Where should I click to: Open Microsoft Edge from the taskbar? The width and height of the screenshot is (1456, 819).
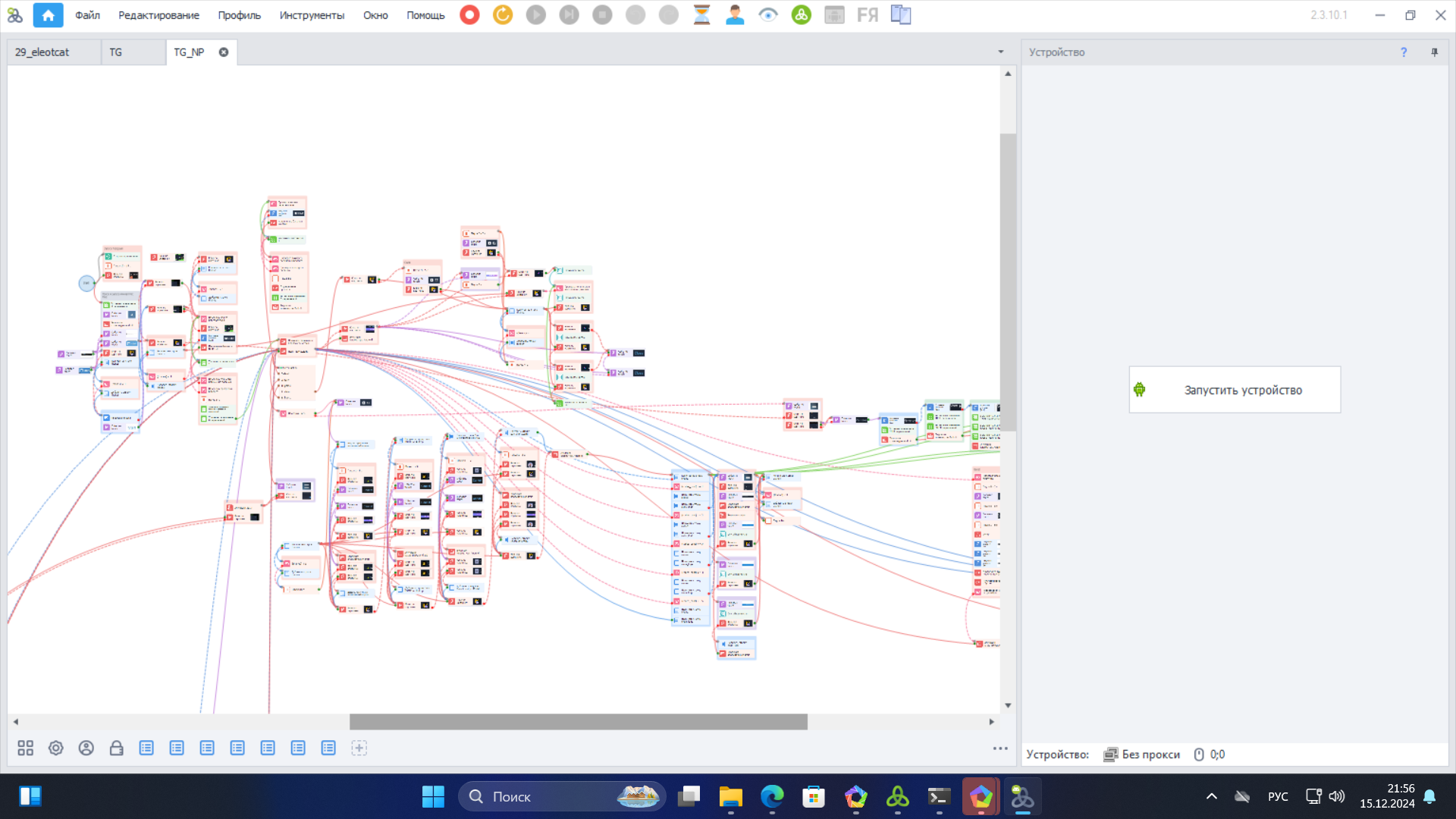coord(772,797)
